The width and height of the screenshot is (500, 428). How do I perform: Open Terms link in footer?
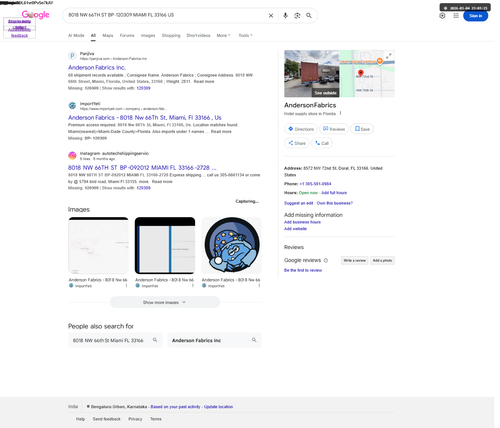click(156, 419)
